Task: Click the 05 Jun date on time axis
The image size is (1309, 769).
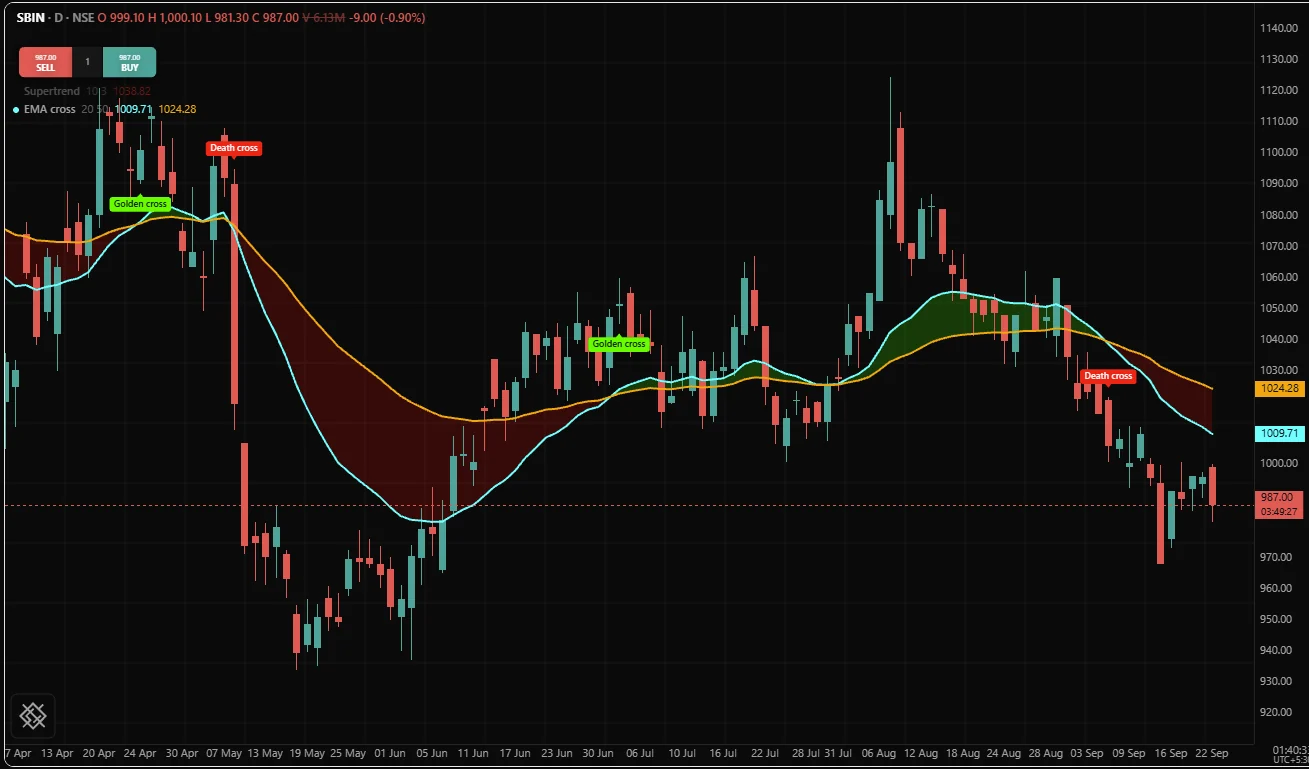Action: [x=433, y=752]
